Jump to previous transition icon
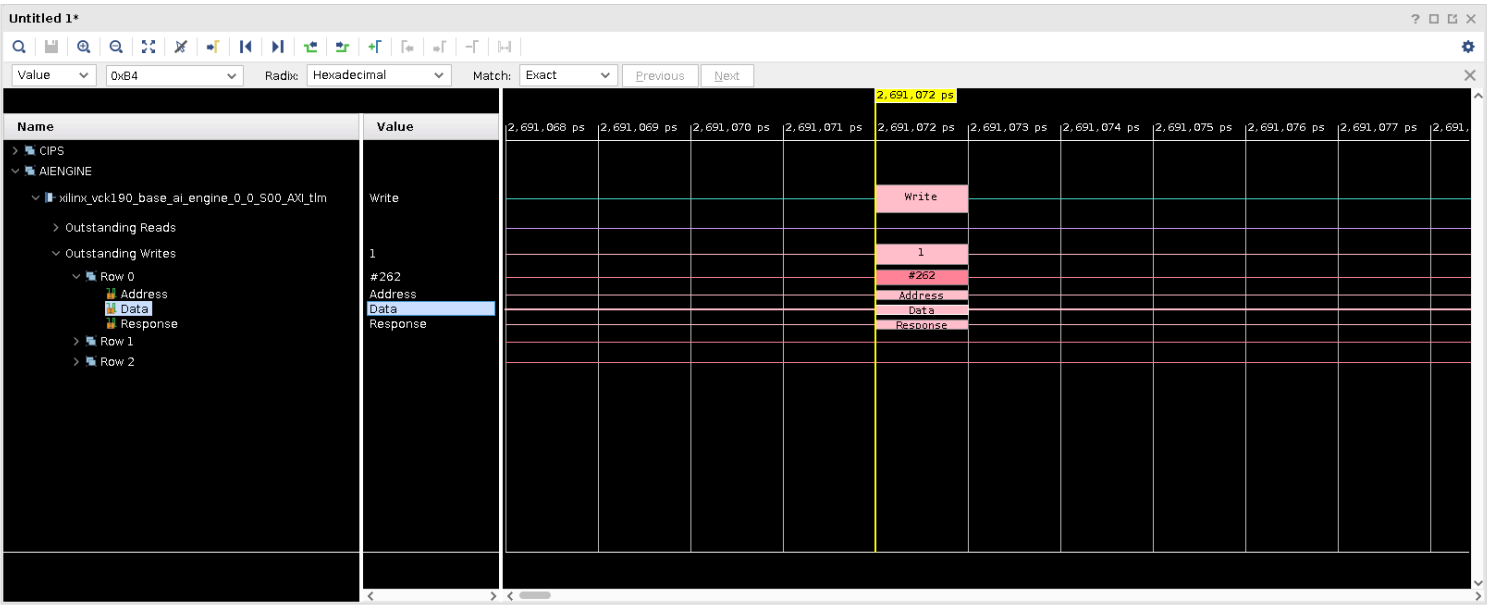 [311, 46]
